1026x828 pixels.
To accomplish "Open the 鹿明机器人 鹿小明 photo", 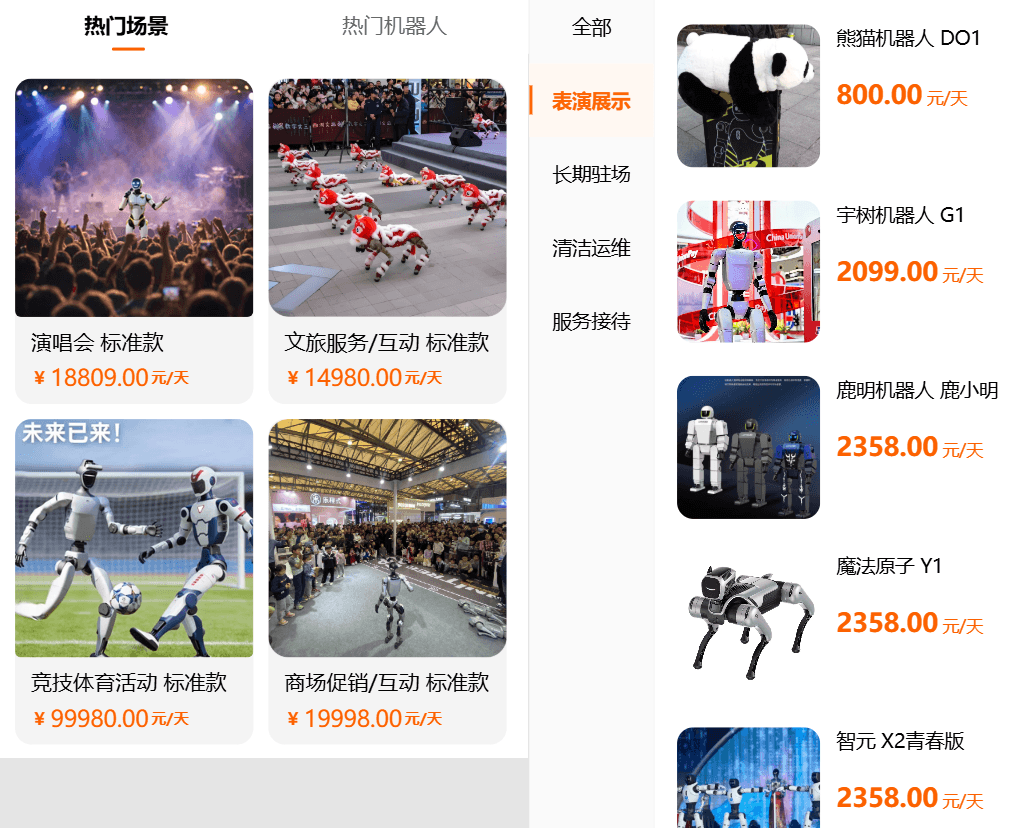I will coord(749,447).
